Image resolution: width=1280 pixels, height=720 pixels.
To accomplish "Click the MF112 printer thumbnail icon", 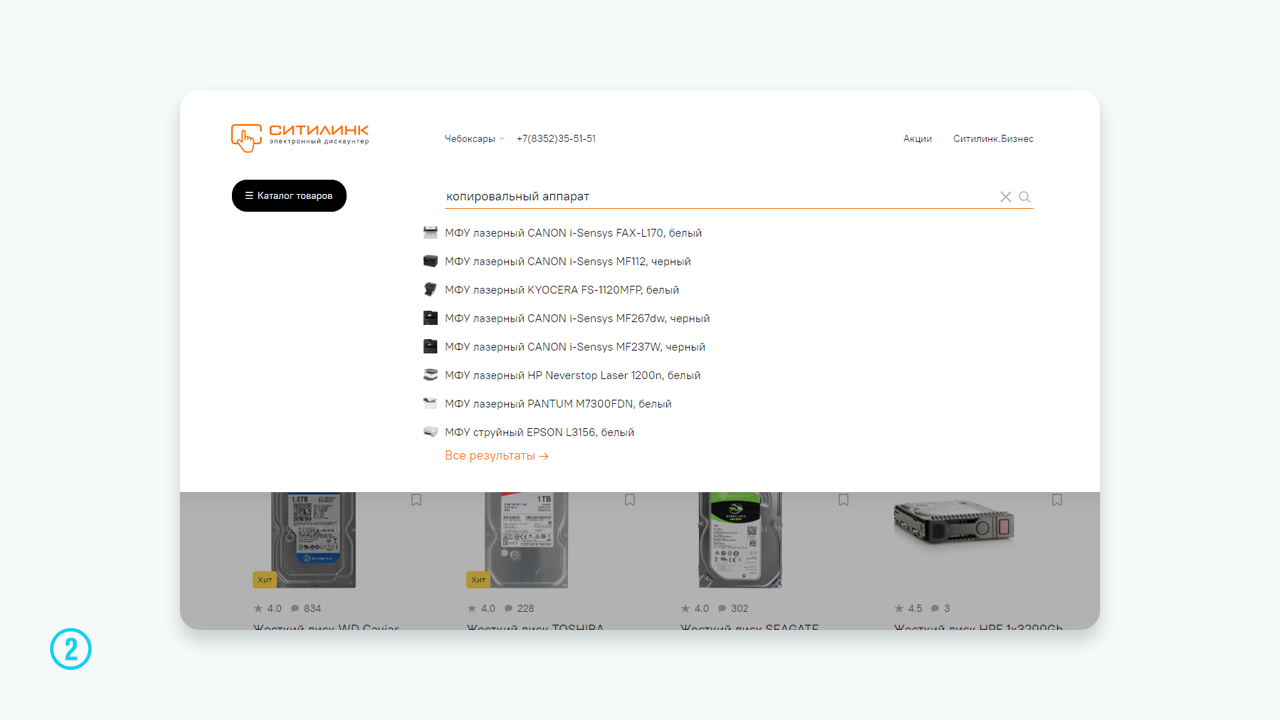I will click(430, 261).
